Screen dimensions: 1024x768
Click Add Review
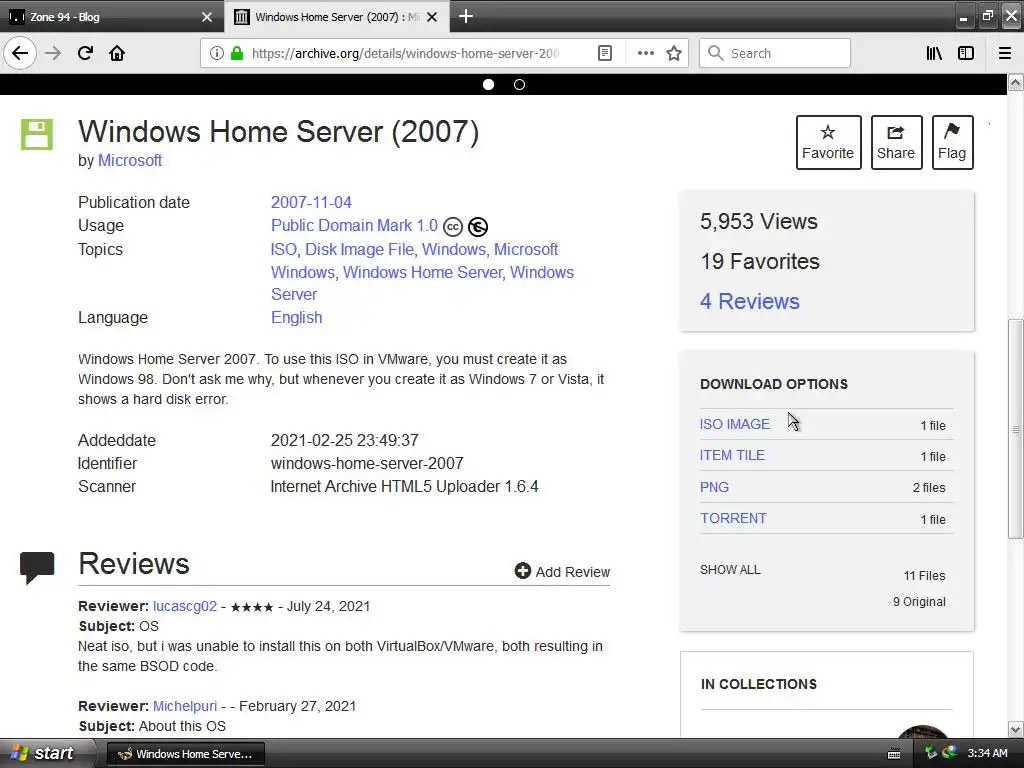562,571
